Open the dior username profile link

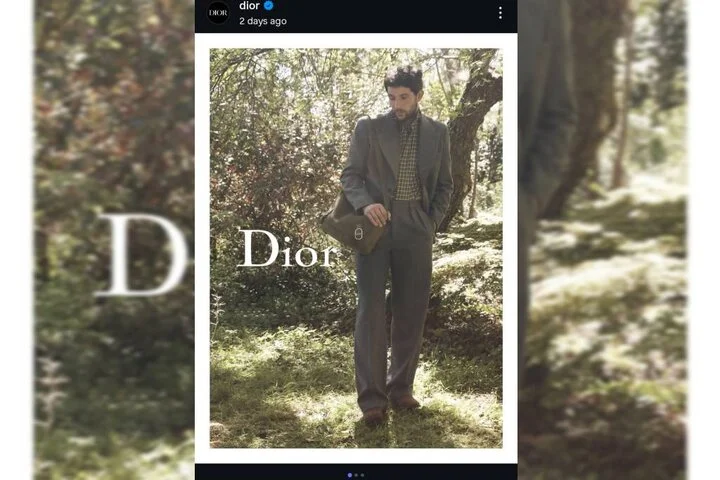pos(249,6)
